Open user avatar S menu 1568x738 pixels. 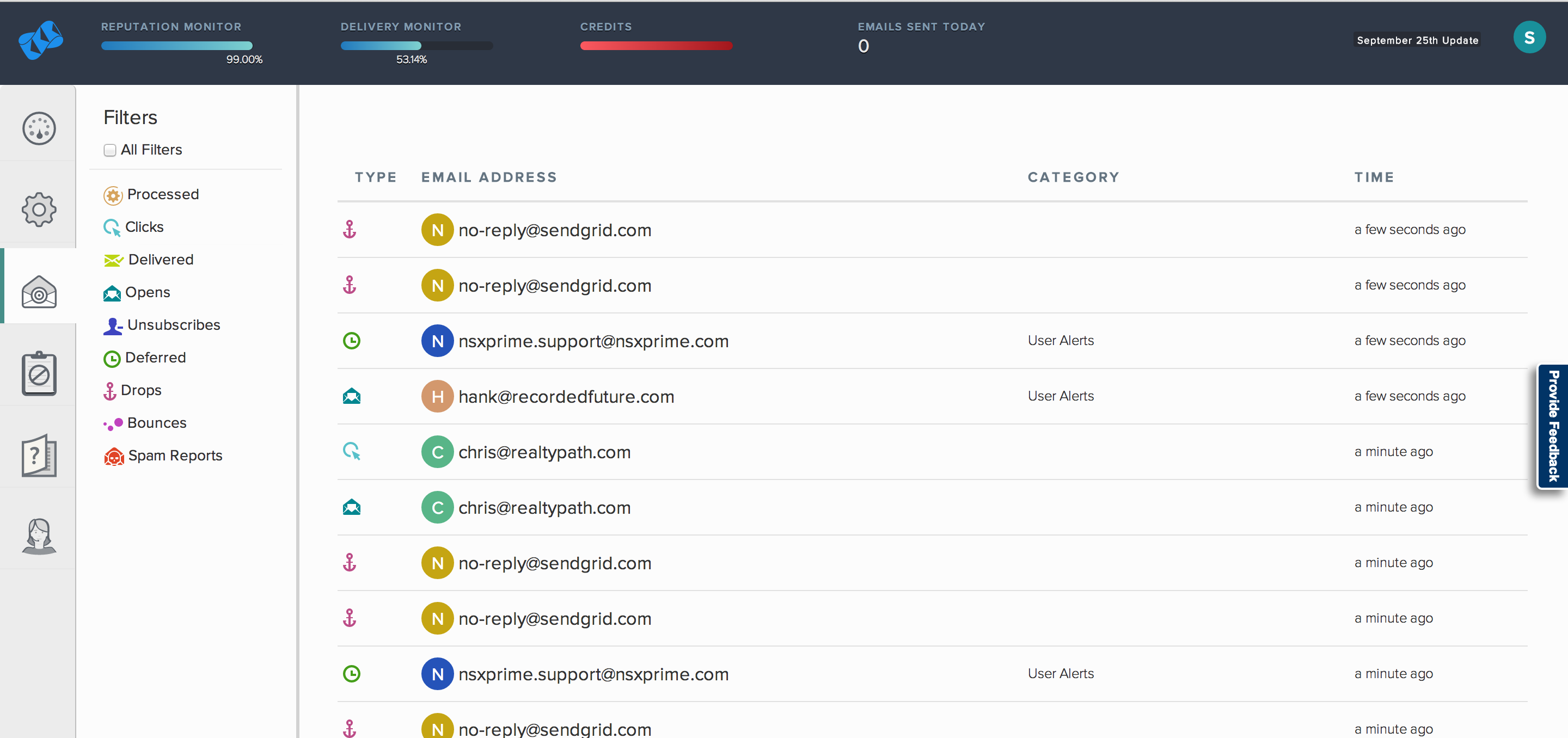(1528, 38)
